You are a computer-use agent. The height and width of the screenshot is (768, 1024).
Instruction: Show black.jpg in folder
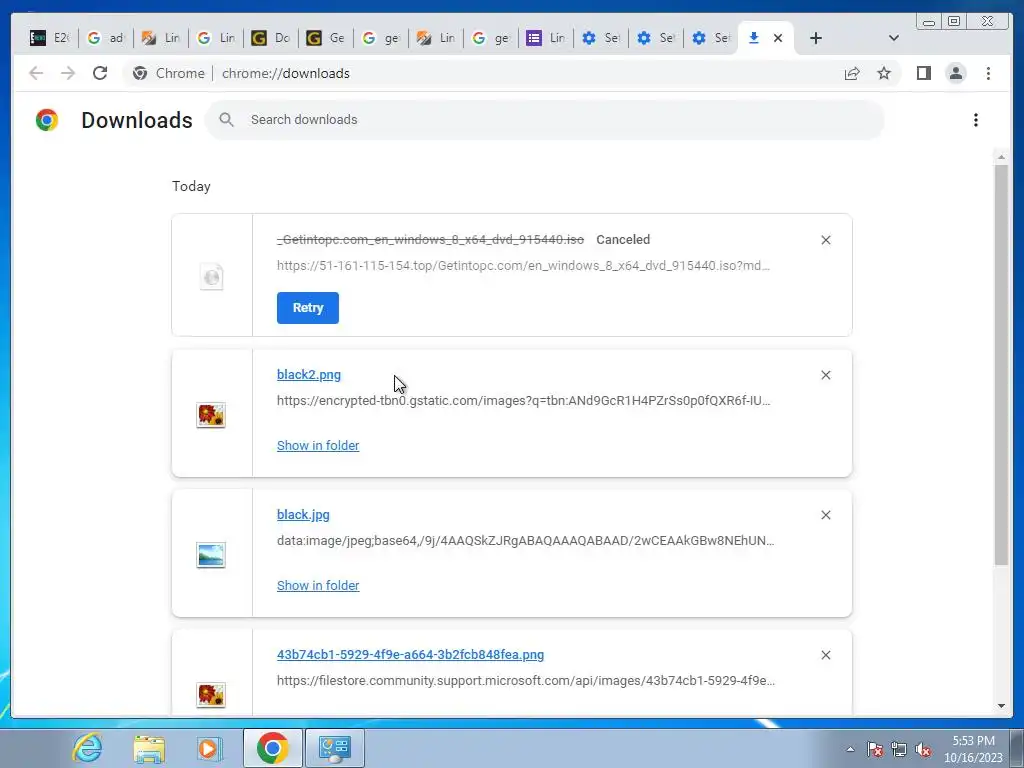[x=318, y=585]
